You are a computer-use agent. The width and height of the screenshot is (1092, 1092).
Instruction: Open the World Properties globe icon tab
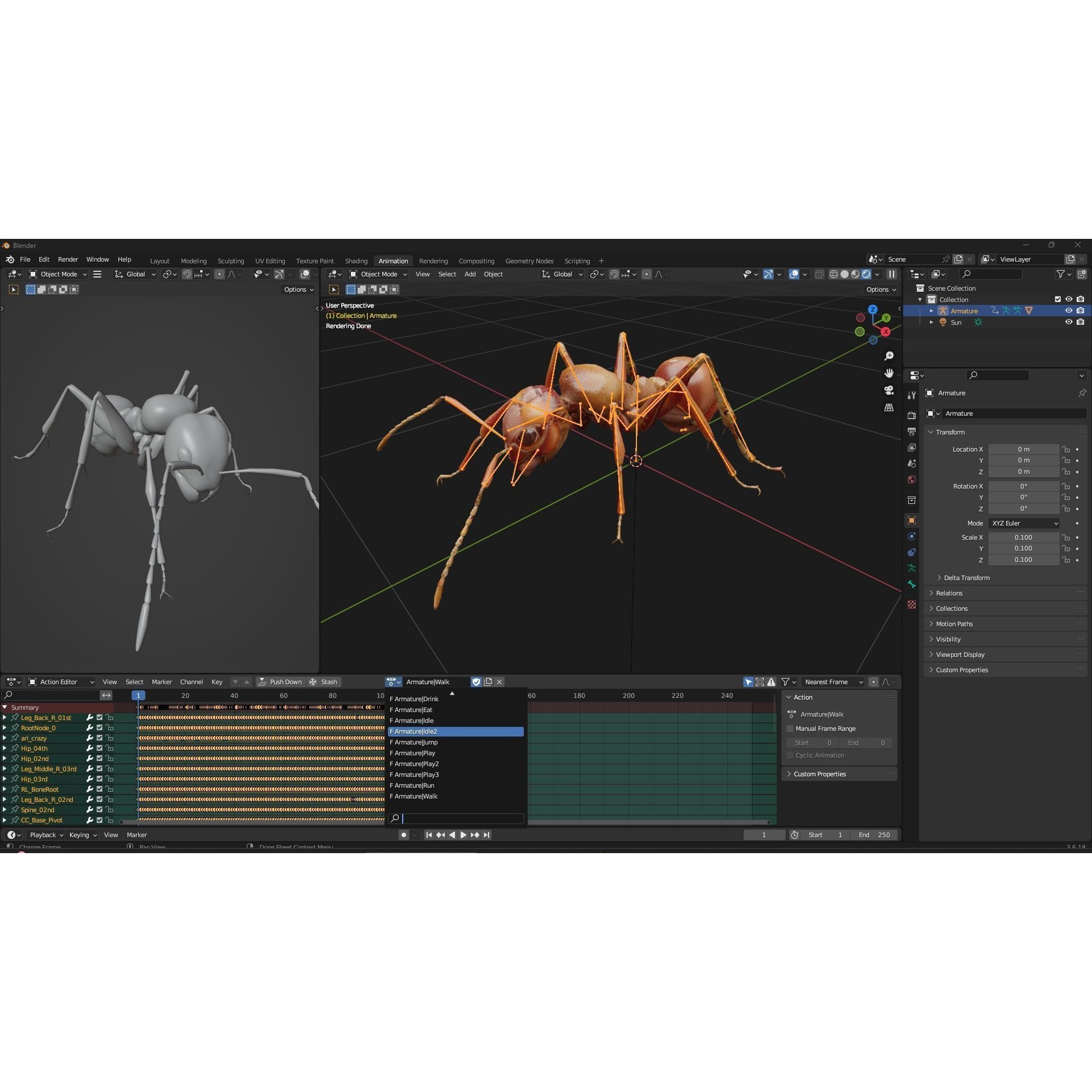[x=912, y=479]
